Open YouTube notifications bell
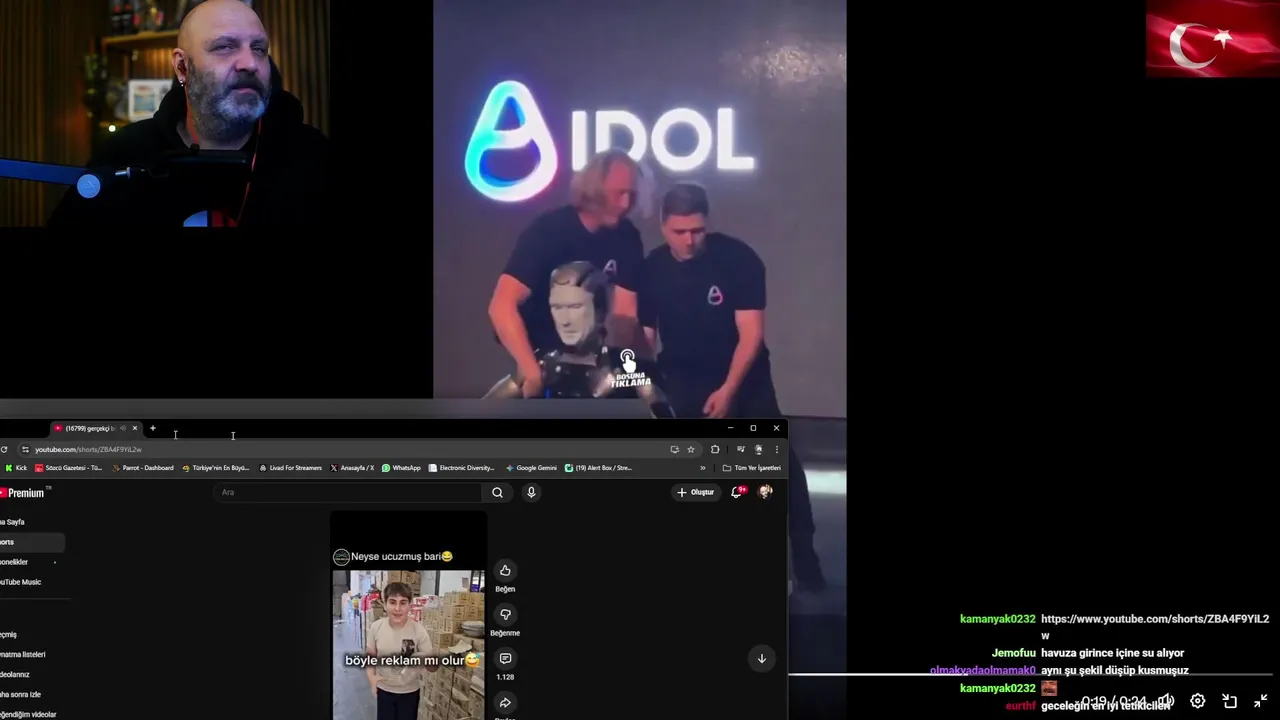The width and height of the screenshot is (1280, 720). [x=737, y=492]
